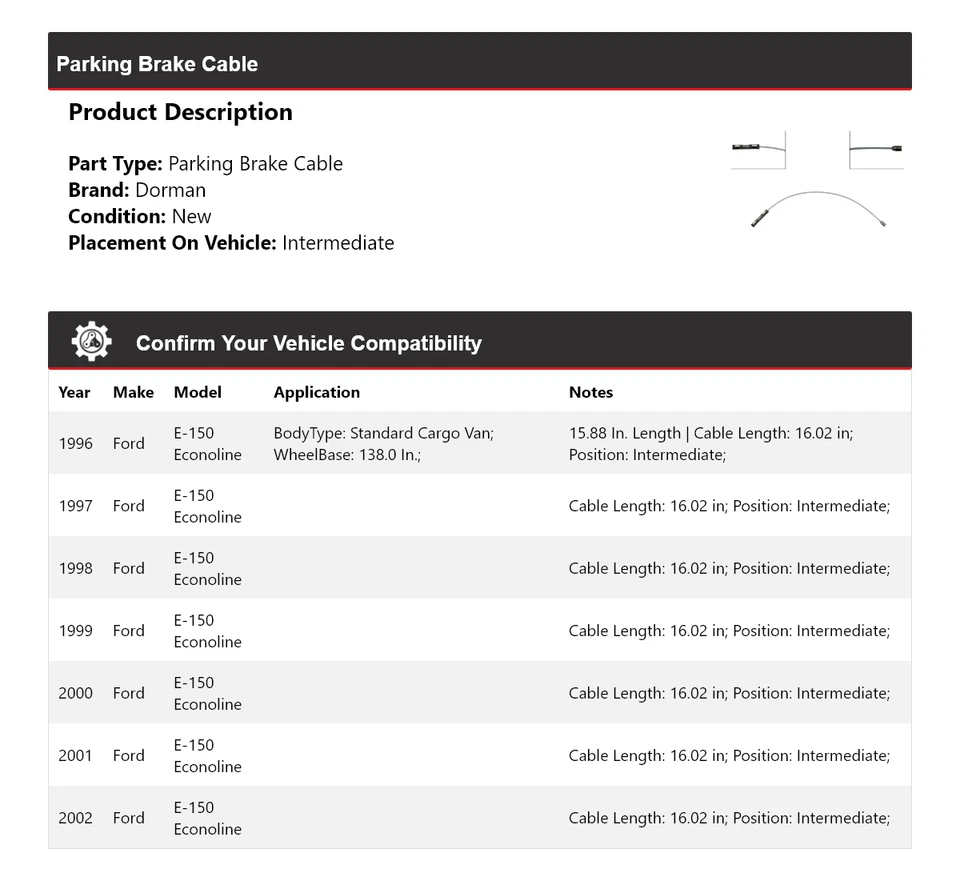Select the 1997 year cell
The width and height of the screenshot is (960, 881).
tap(75, 506)
